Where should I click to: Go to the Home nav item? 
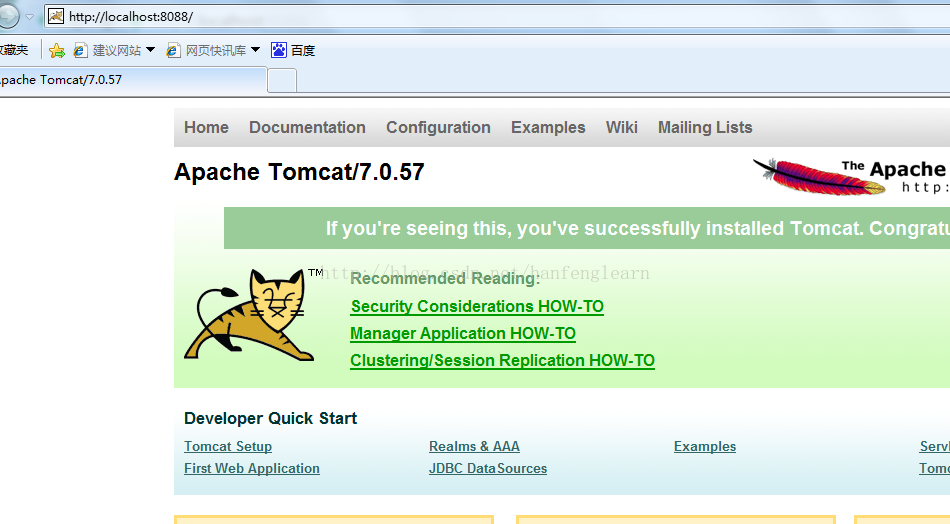(x=207, y=127)
